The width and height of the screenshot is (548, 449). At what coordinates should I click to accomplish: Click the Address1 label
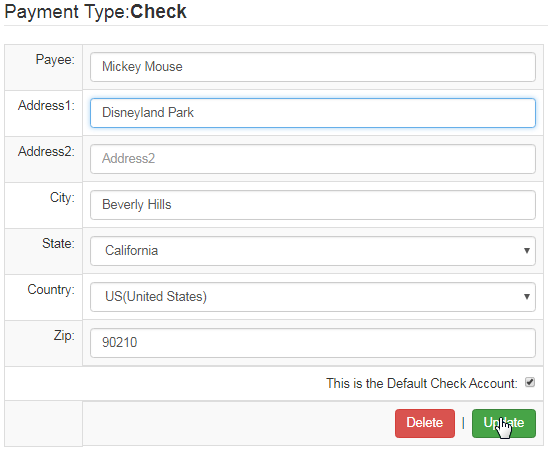pos(46,106)
